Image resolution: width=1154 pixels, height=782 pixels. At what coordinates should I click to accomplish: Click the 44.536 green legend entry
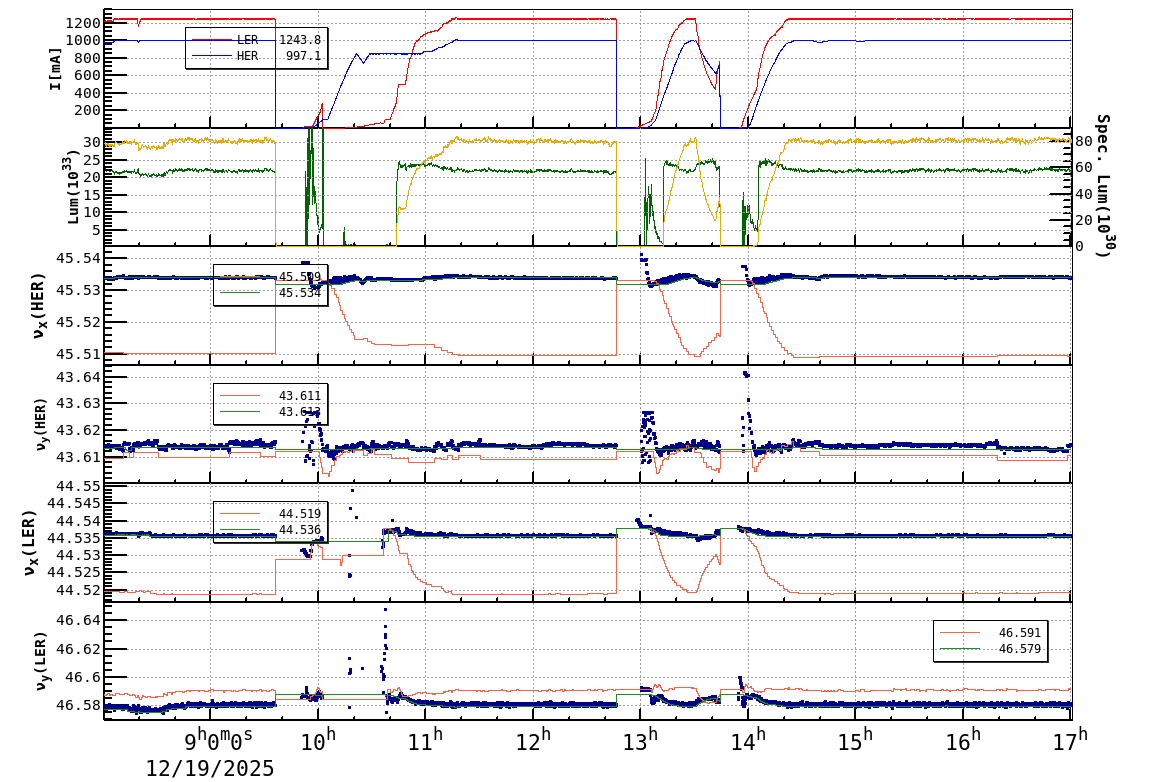pyautogui.click(x=270, y=530)
